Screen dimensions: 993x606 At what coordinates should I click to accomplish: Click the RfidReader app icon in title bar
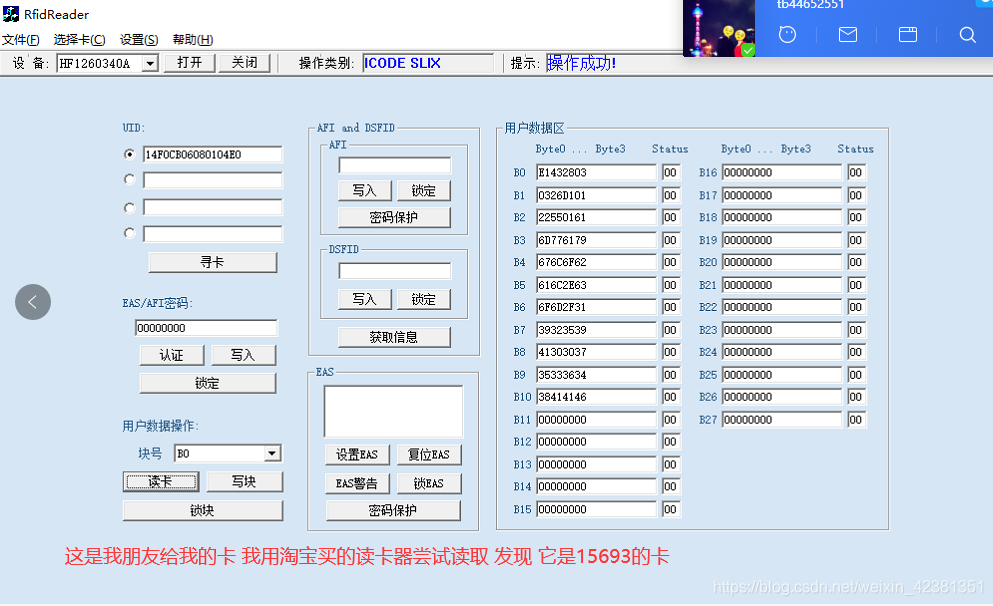point(10,14)
